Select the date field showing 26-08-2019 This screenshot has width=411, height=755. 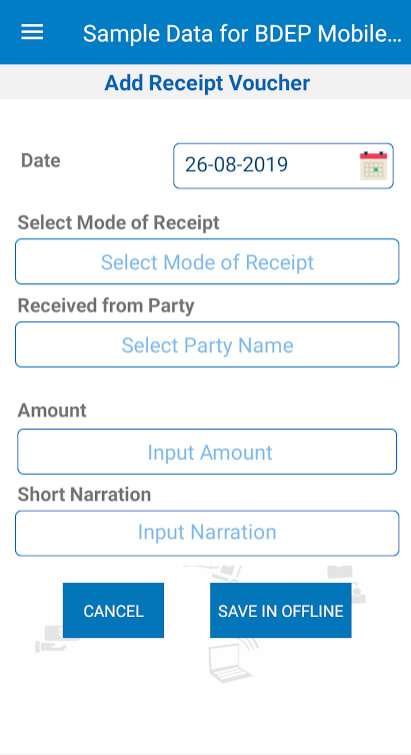283,166
